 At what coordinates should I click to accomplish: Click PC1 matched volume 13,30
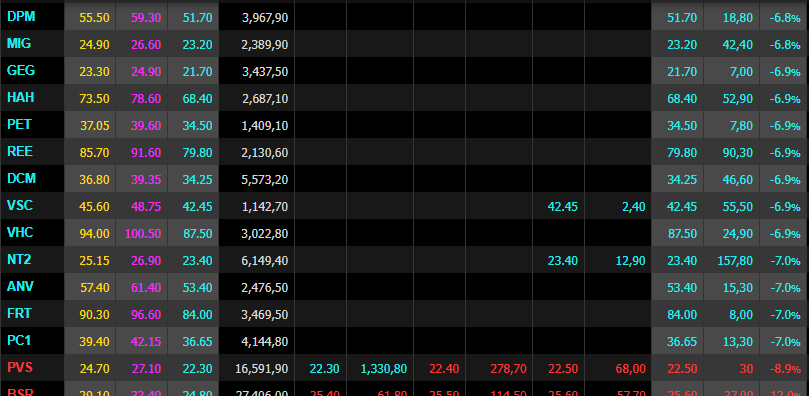click(738, 342)
